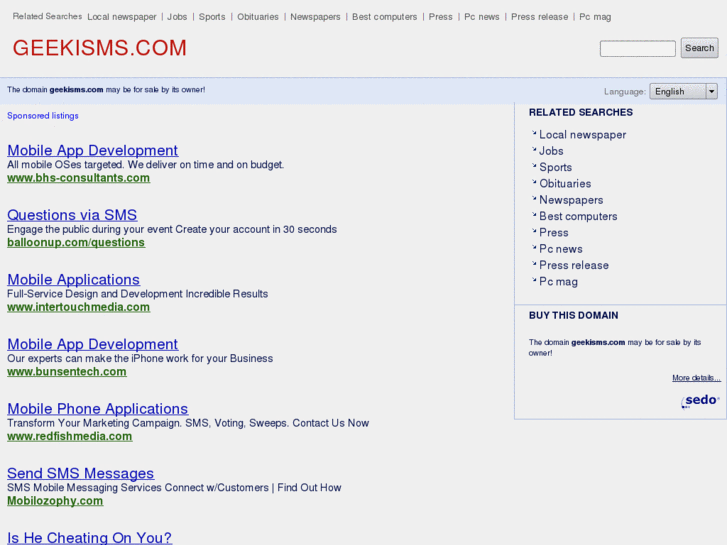Open More details domain link
This screenshot has height=545, width=727.
click(x=696, y=378)
